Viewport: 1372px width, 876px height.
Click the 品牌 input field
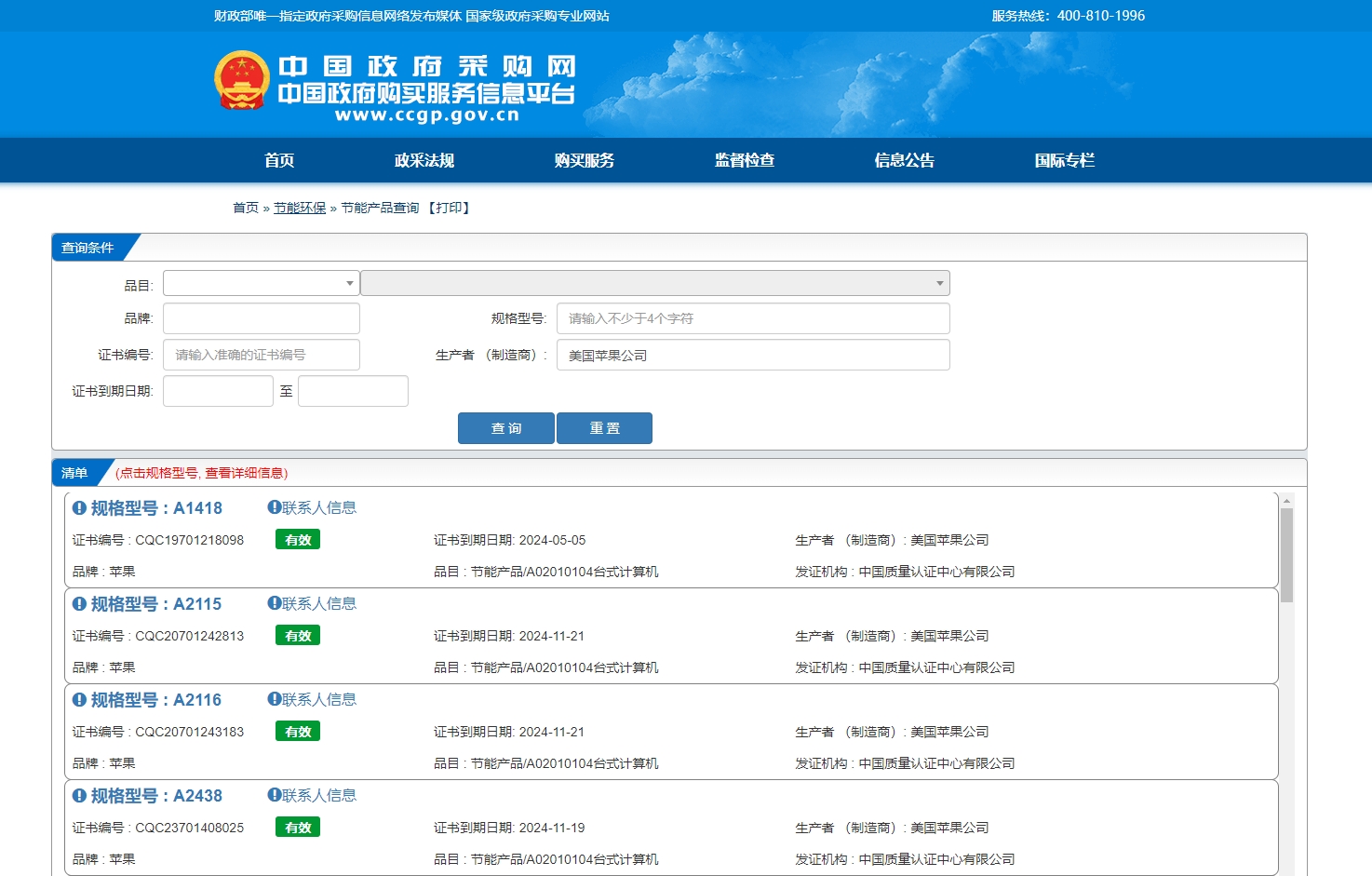tap(262, 318)
